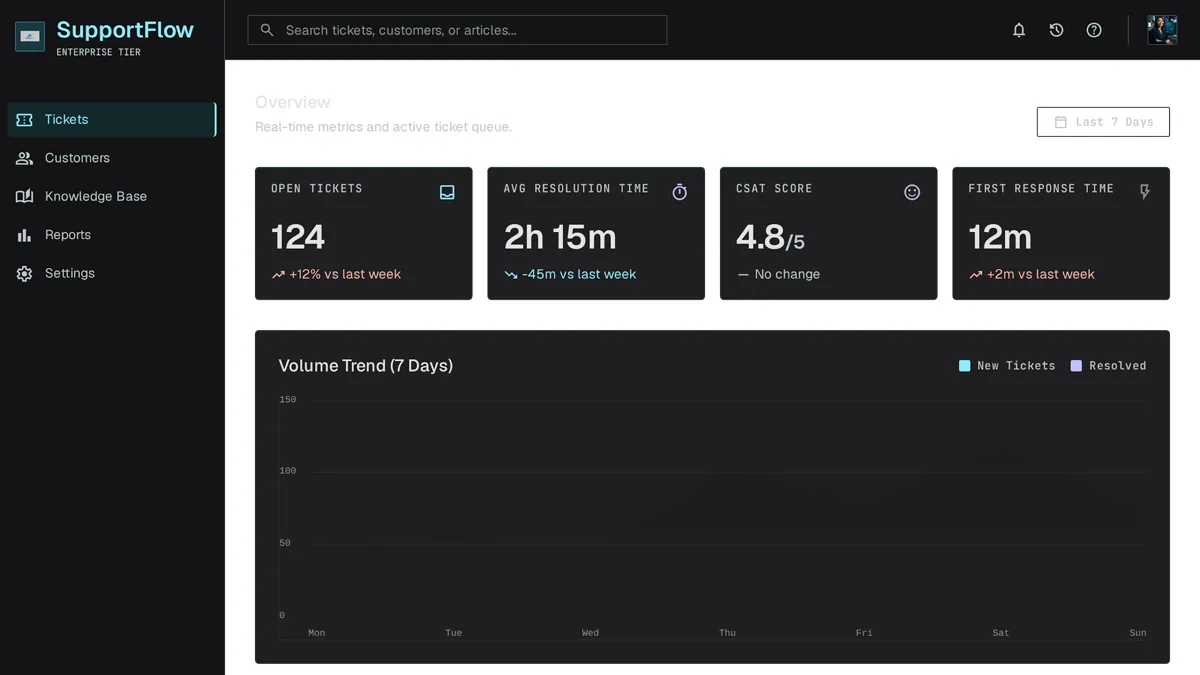Click the search magnifier icon
Image resolution: width=1200 pixels, height=675 pixels.
point(267,30)
